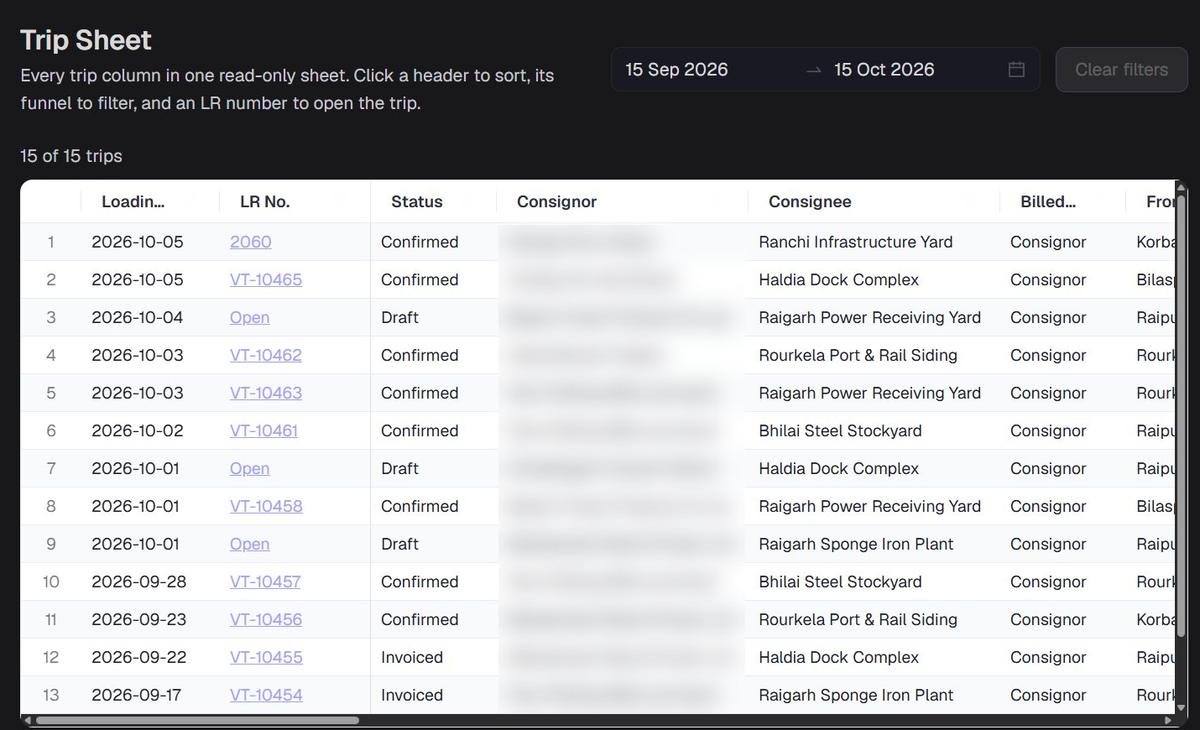Open the draft trip dated 2026-10-04

pos(249,317)
